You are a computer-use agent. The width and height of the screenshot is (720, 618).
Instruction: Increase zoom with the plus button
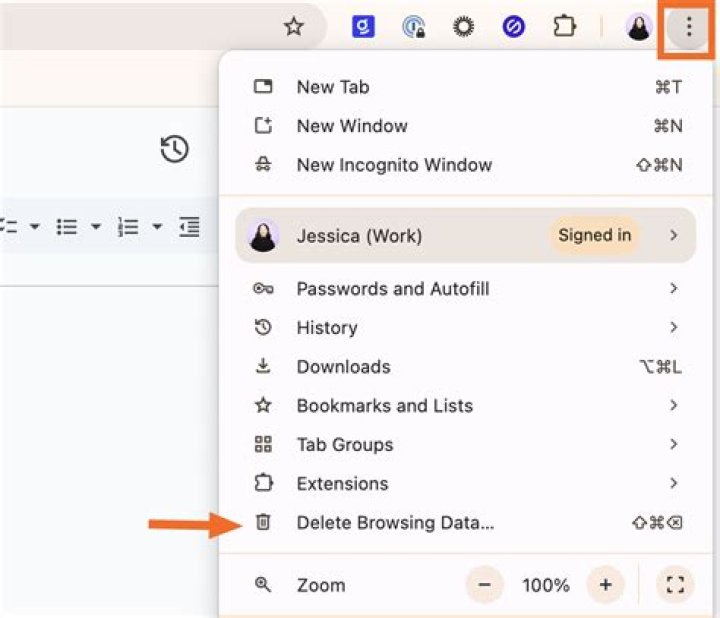605,585
